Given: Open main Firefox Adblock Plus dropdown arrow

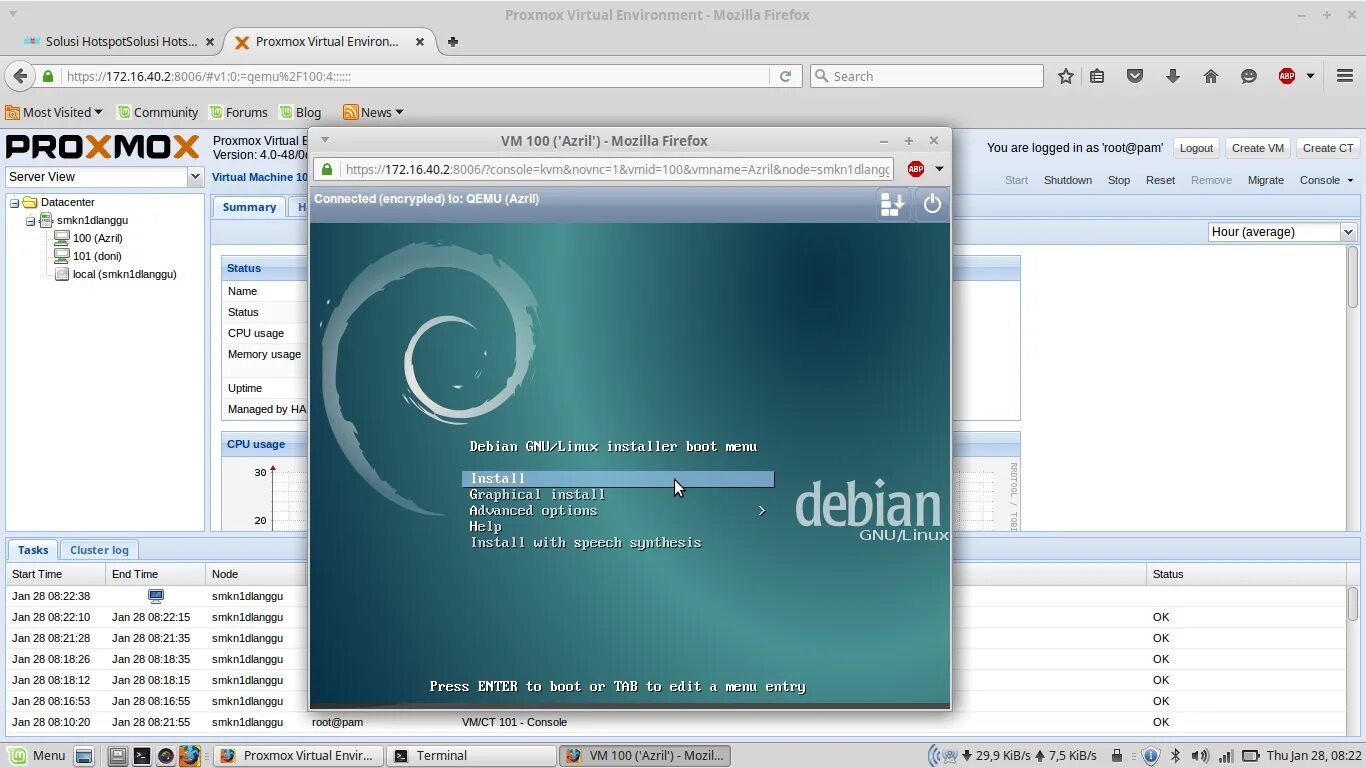Looking at the screenshot, I should [x=1310, y=76].
